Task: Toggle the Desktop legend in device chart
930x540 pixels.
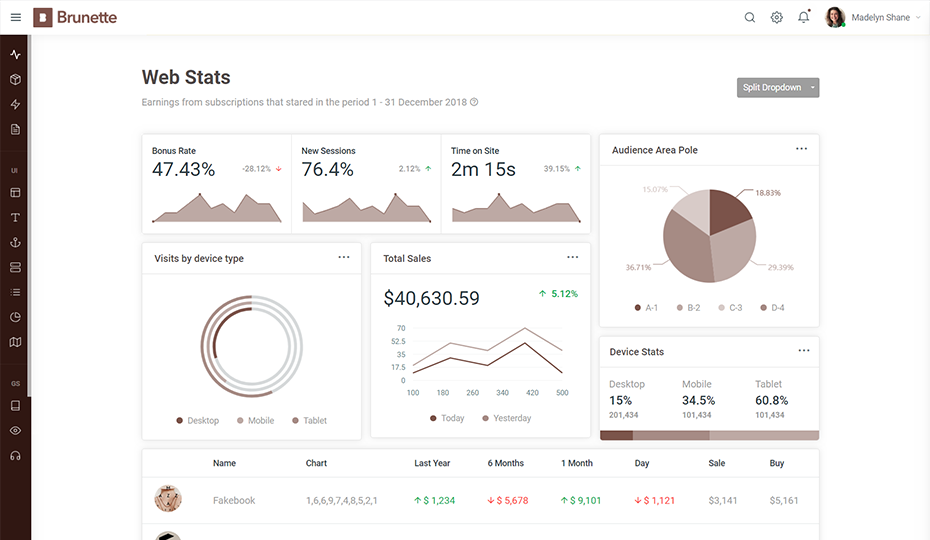Action: coord(198,420)
